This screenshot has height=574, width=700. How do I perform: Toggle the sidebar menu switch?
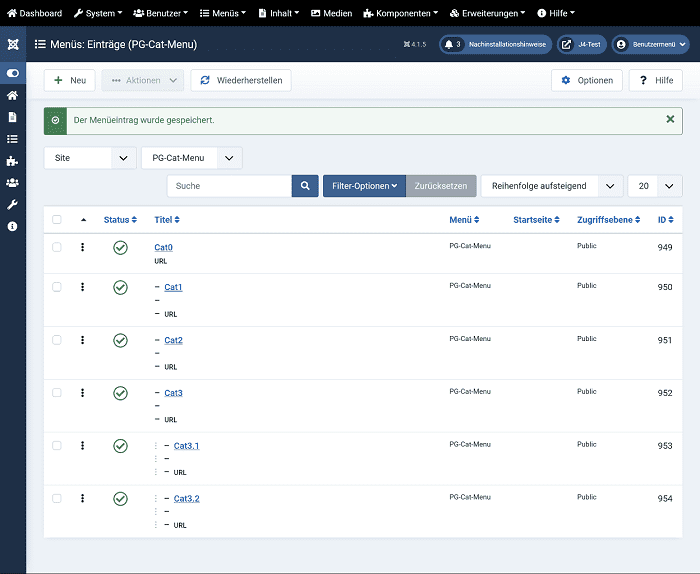(12, 73)
